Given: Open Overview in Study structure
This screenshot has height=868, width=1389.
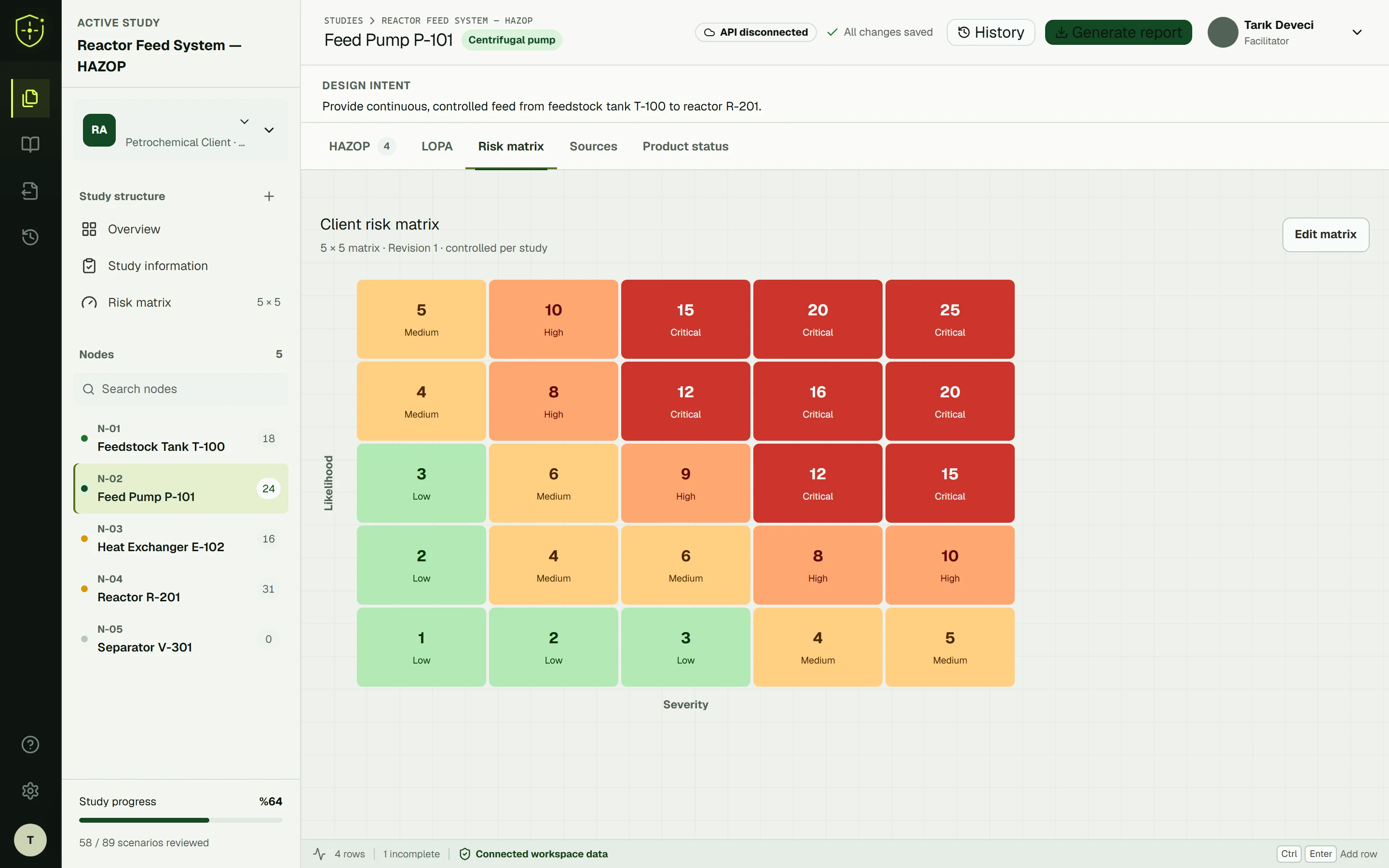Looking at the screenshot, I should 181,229.
